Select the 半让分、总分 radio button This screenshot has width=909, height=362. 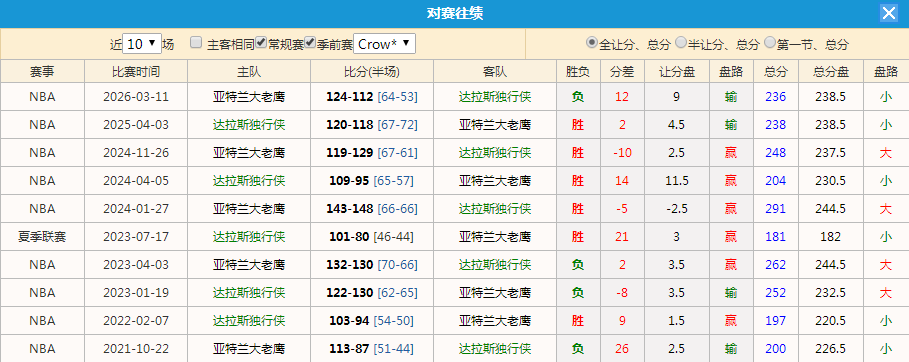click(x=681, y=42)
